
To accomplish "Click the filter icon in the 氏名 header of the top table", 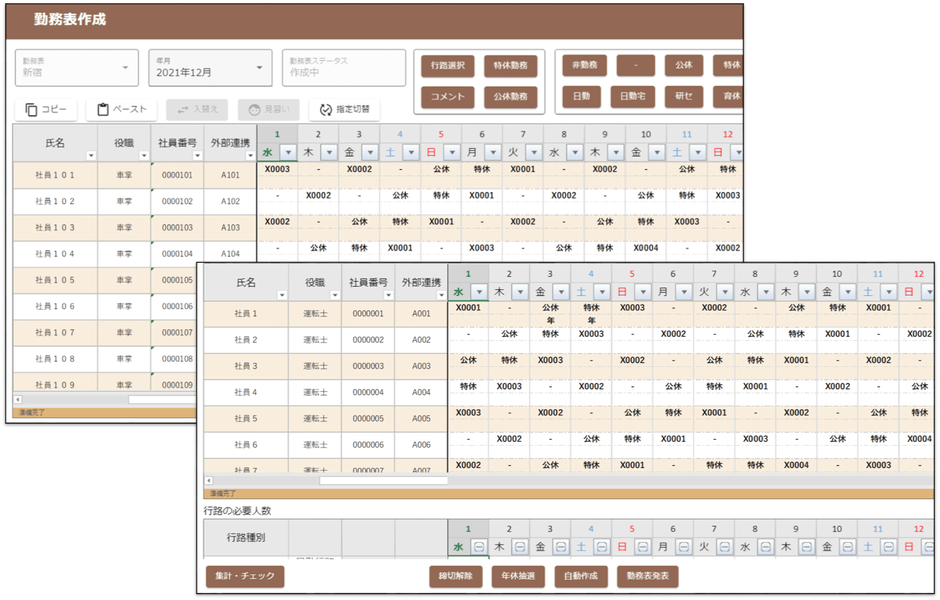I will tap(91, 156).
